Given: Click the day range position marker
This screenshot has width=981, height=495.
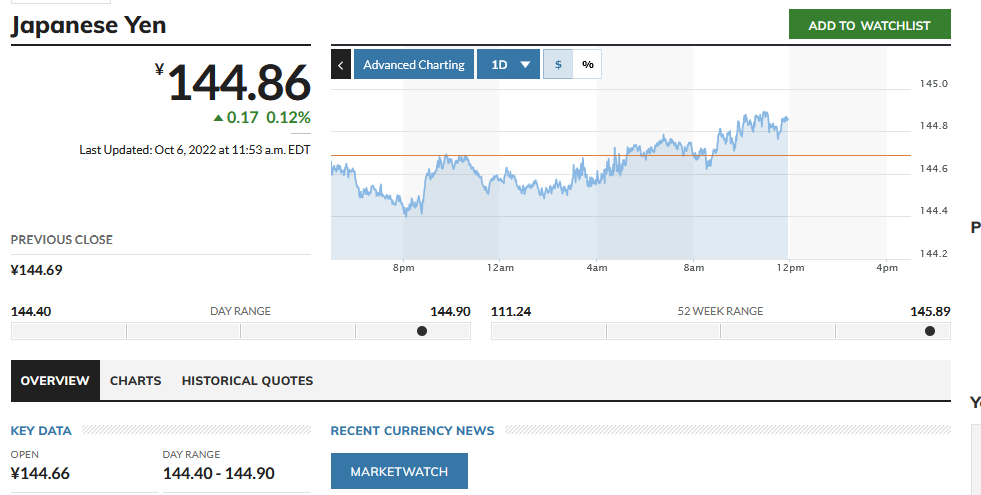Looking at the screenshot, I should [x=422, y=331].
